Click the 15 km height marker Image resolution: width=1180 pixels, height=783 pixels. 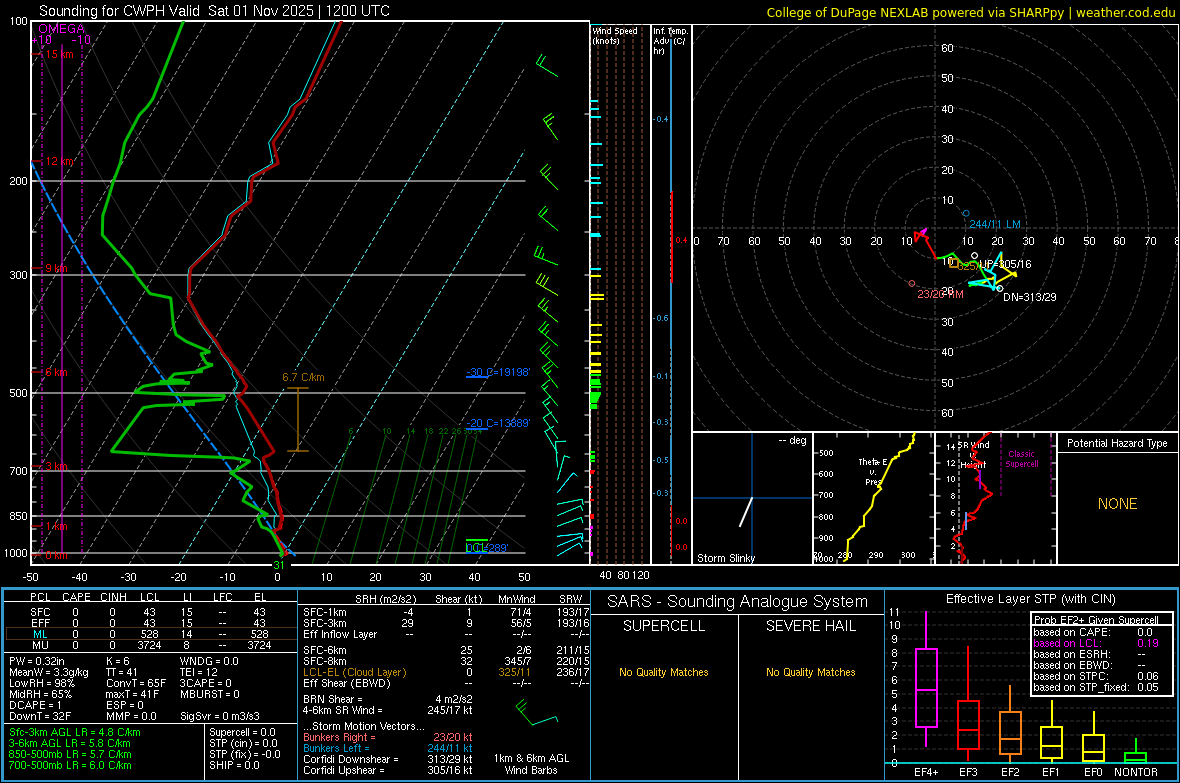point(59,54)
